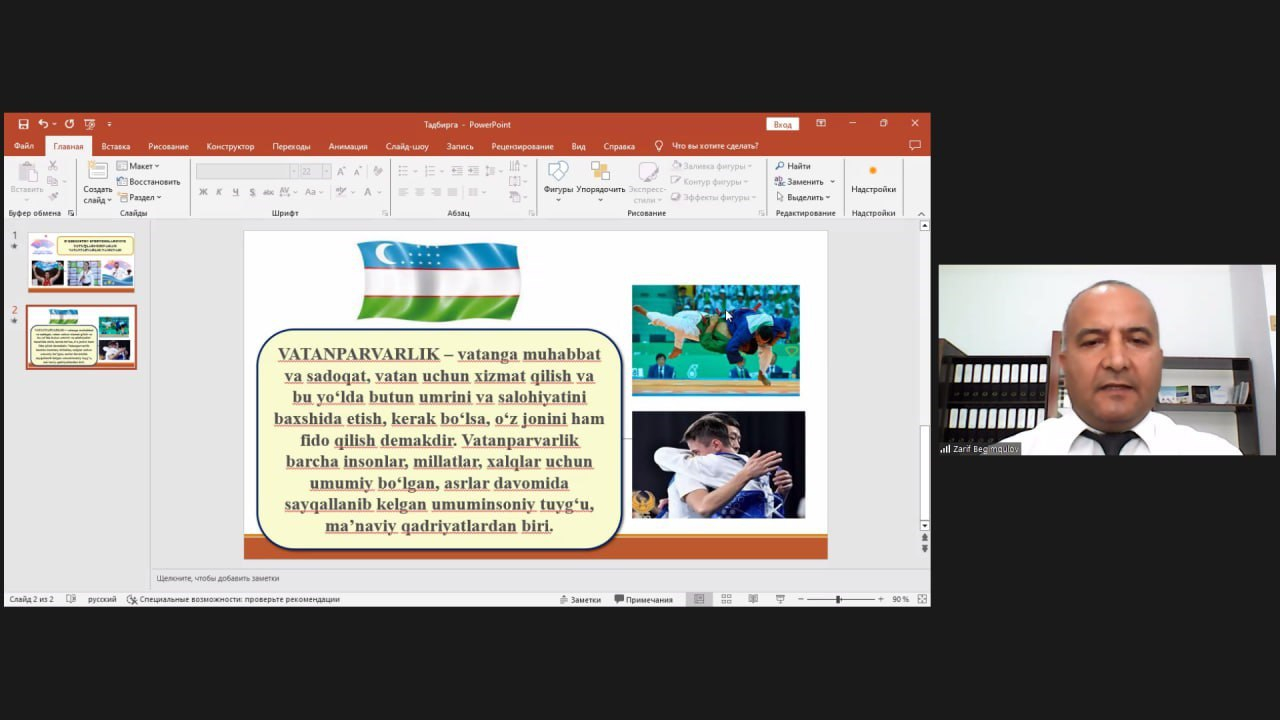Open ribbon display options icon

pyautogui.click(x=821, y=123)
